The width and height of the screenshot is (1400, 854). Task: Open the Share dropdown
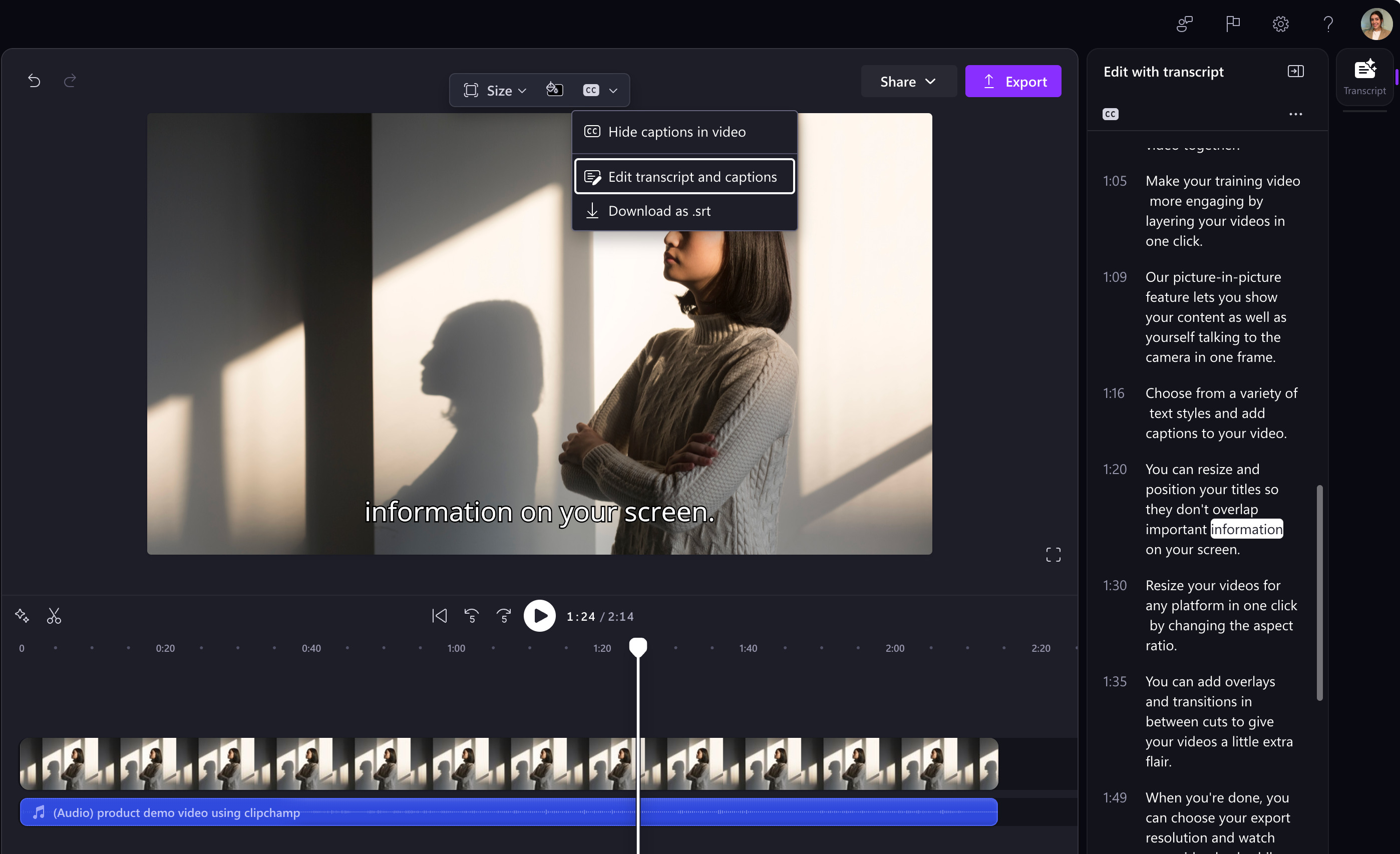click(x=908, y=81)
